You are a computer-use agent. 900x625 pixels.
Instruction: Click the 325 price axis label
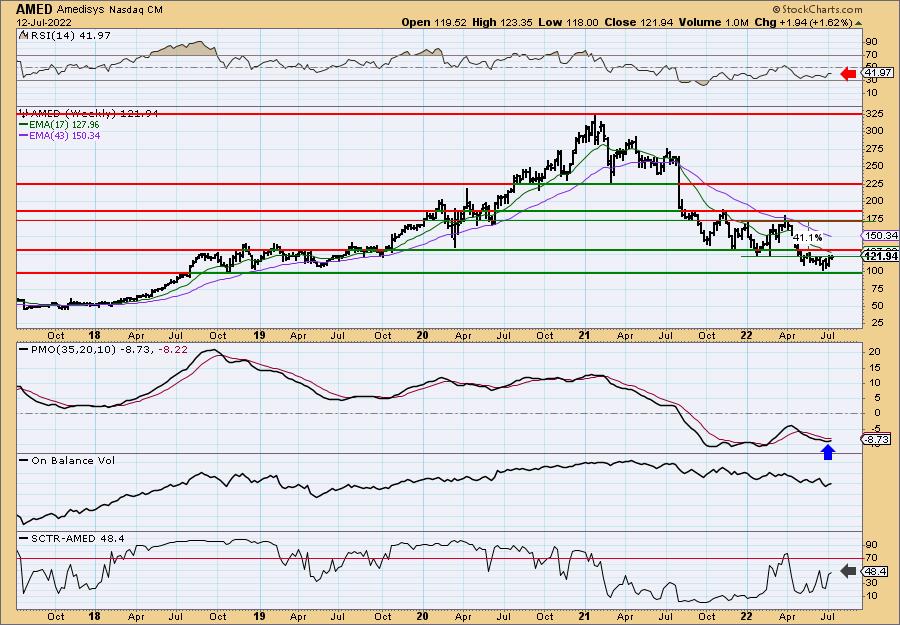click(875, 115)
